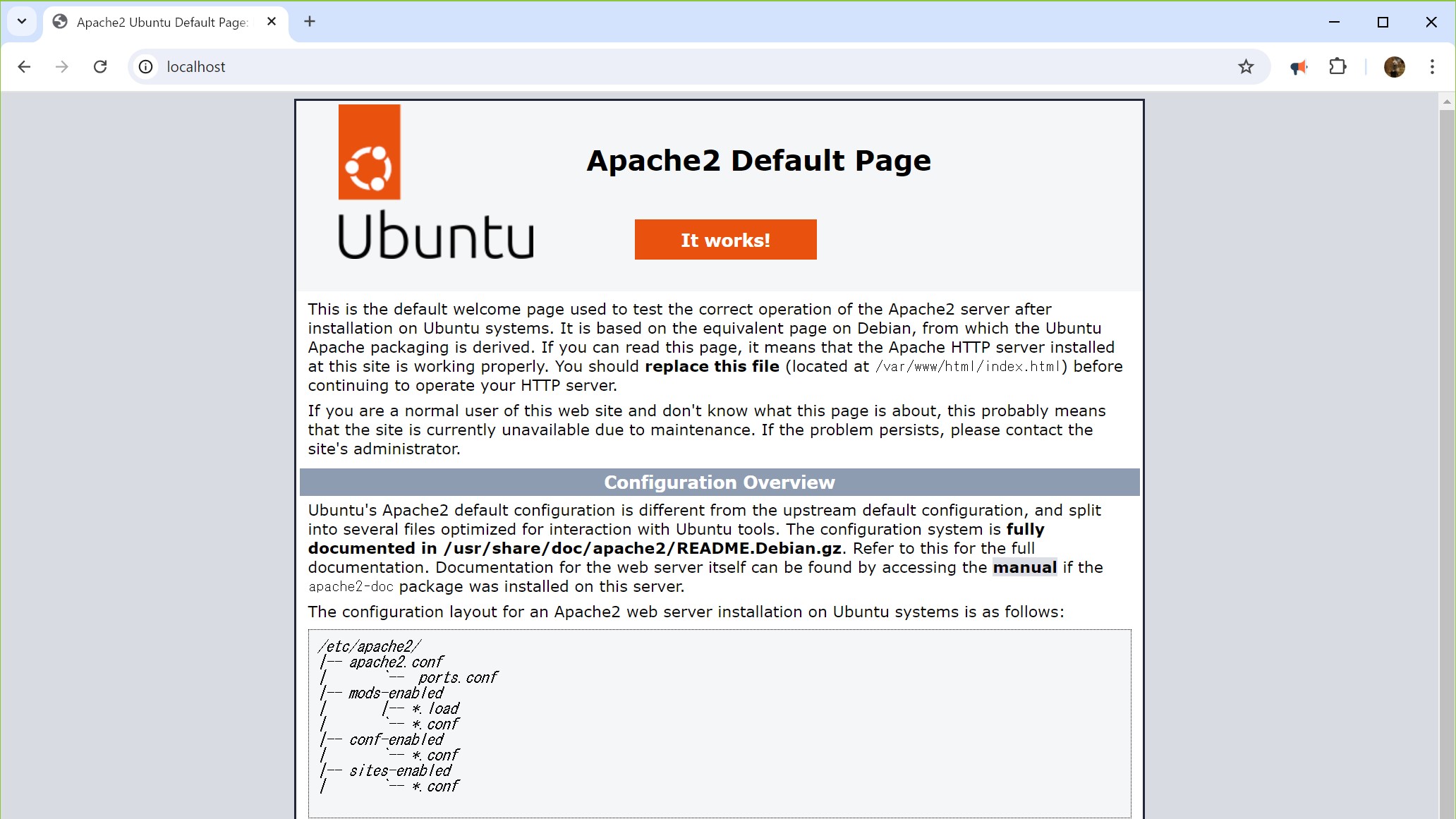Open a new tab with plus button

[x=310, y=21]
